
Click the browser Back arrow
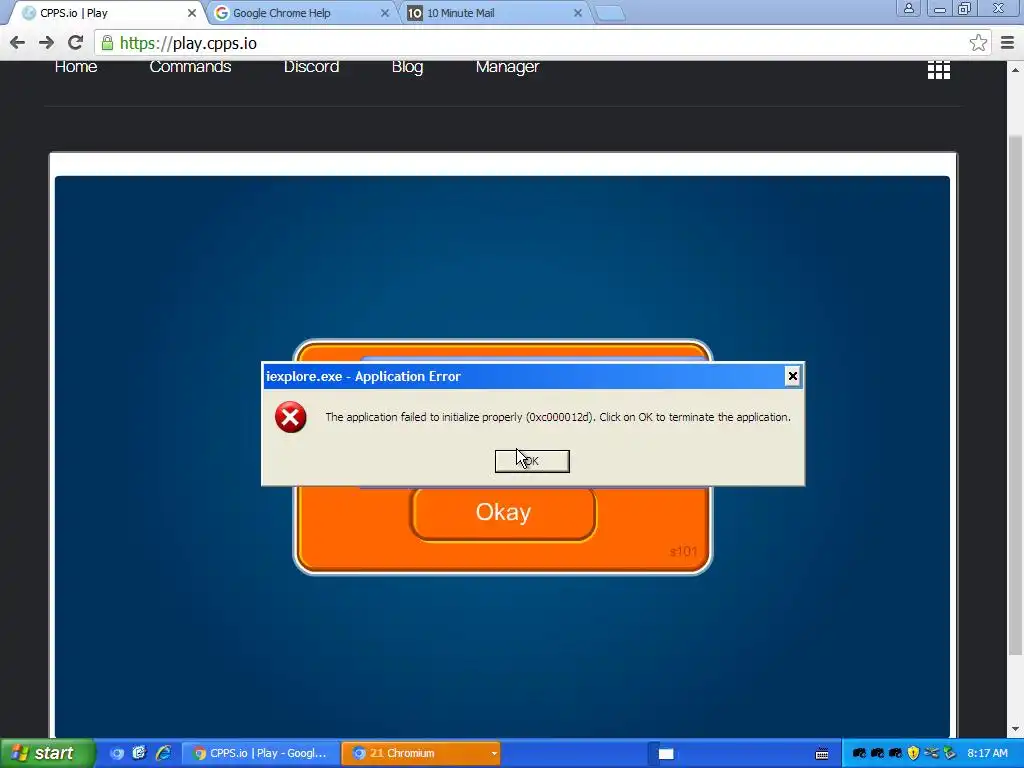pyautogui.click(x=18, y=43)
